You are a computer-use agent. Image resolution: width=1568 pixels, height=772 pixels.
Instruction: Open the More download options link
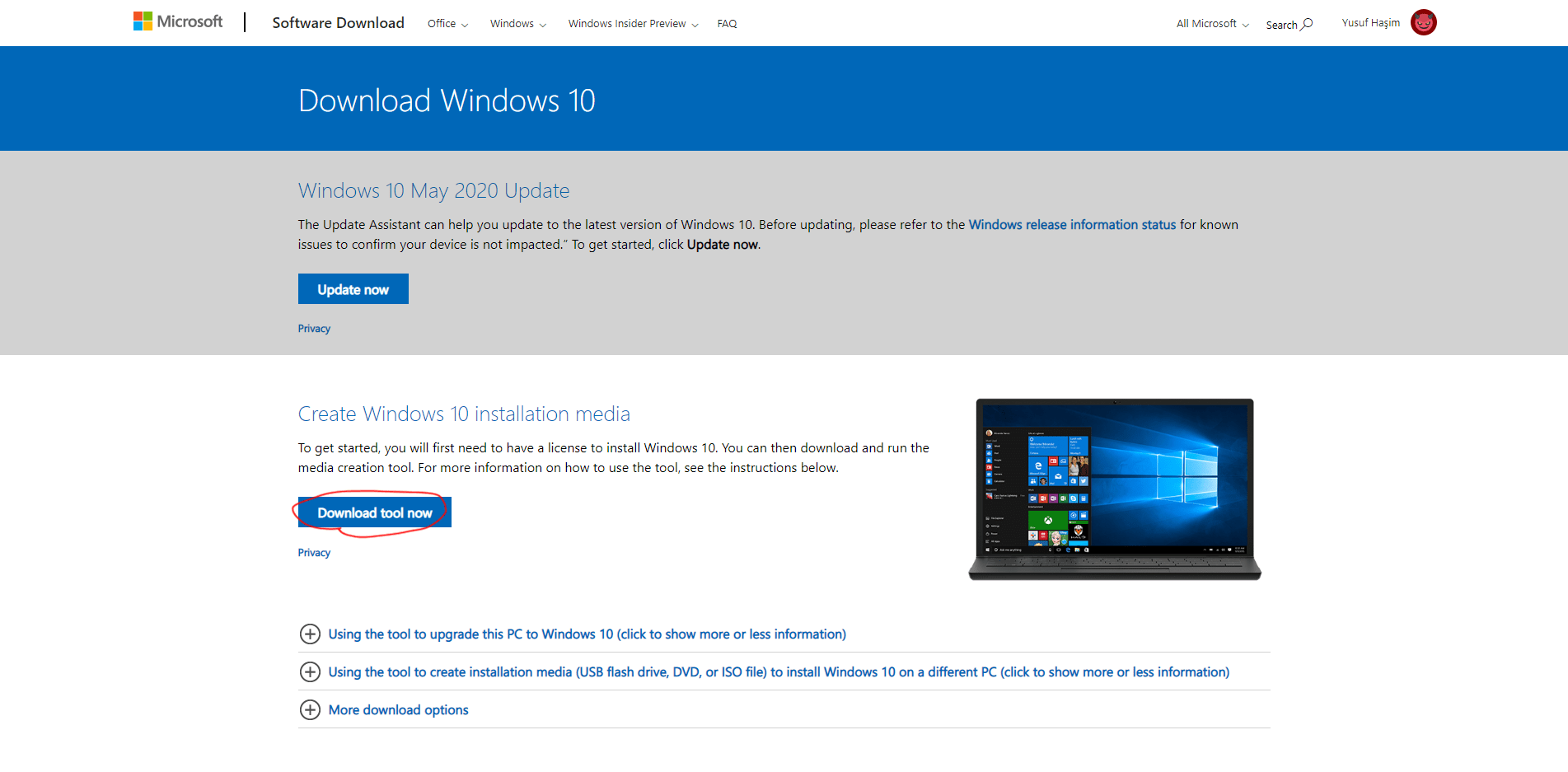(x=398, y=710)
